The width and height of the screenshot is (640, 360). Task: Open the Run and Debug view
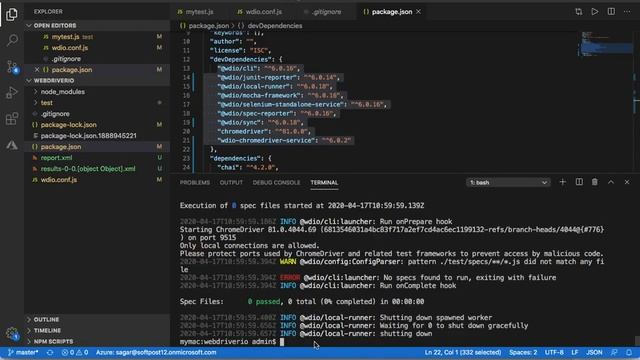(12, 93)
